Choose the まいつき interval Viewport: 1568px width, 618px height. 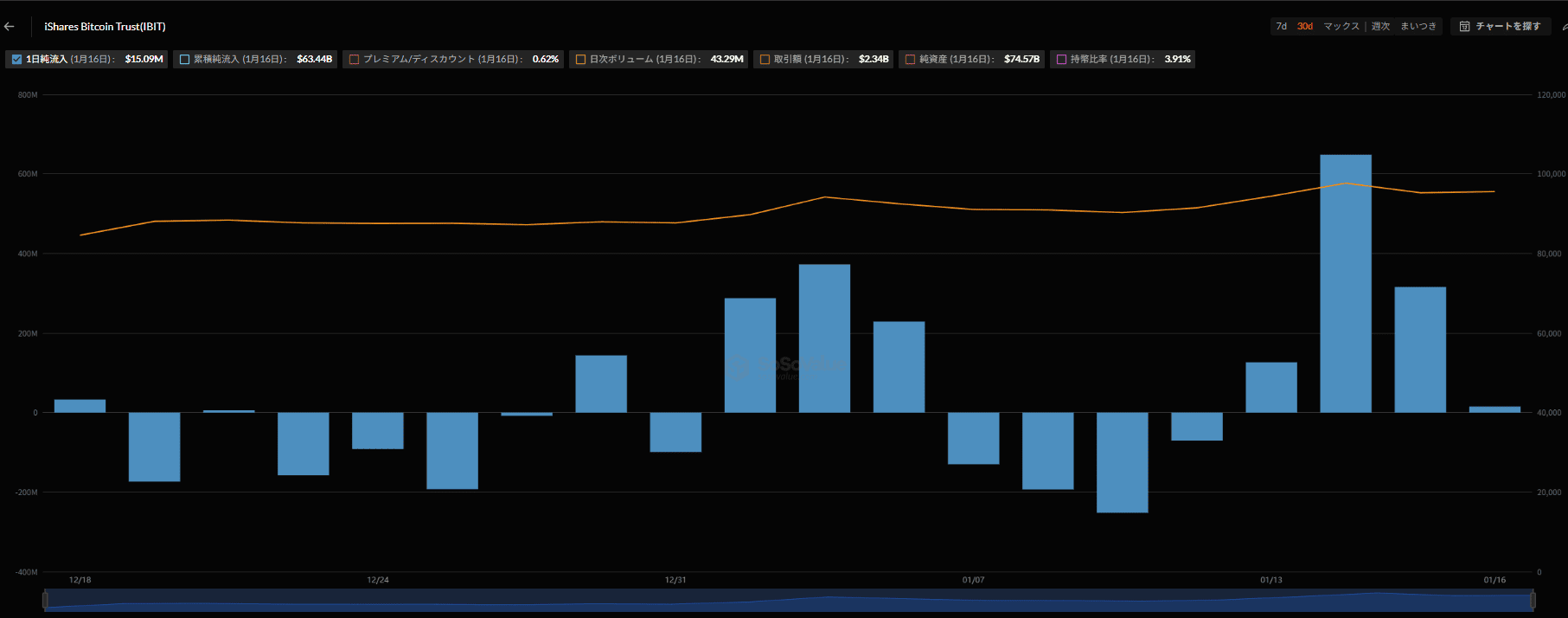[1418, 27]
